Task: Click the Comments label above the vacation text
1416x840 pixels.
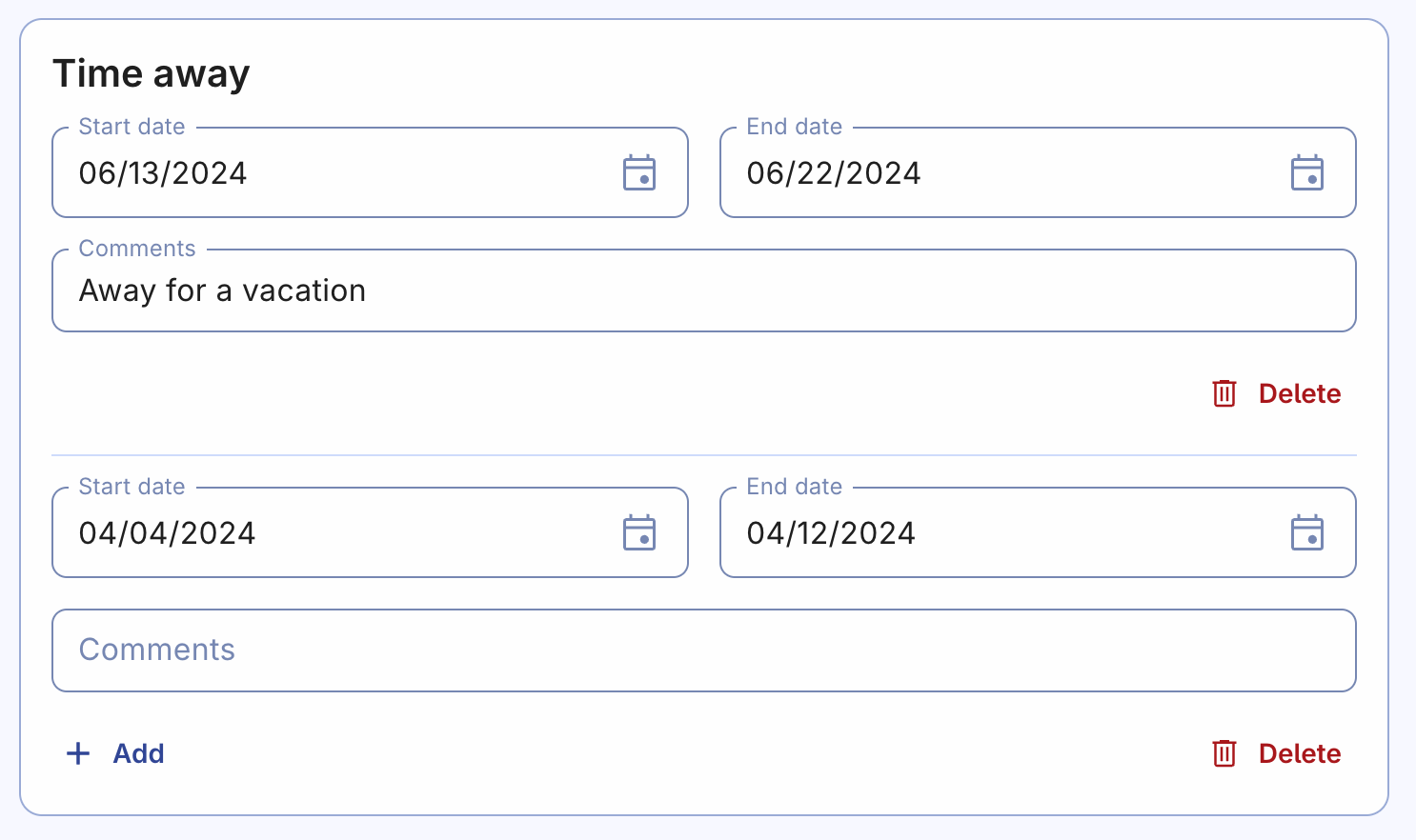Action: tap(137, 249)
